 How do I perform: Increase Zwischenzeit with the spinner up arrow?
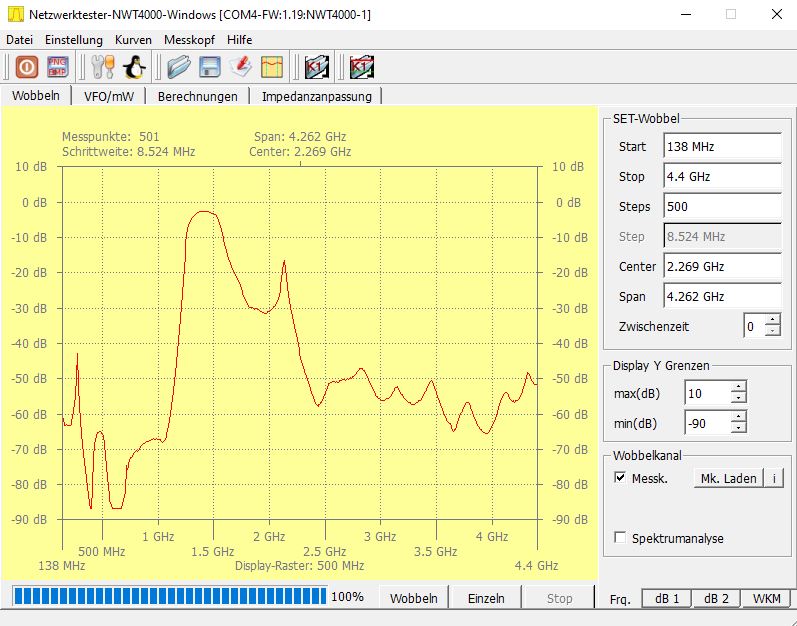click(773, 320)
